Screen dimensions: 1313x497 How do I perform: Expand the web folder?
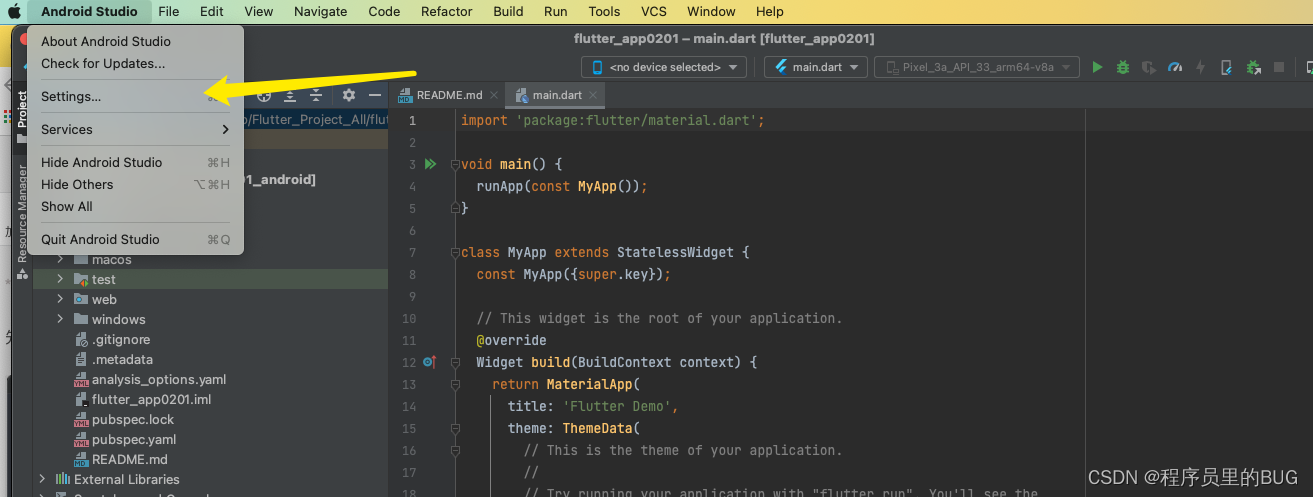tap(60, 299)
